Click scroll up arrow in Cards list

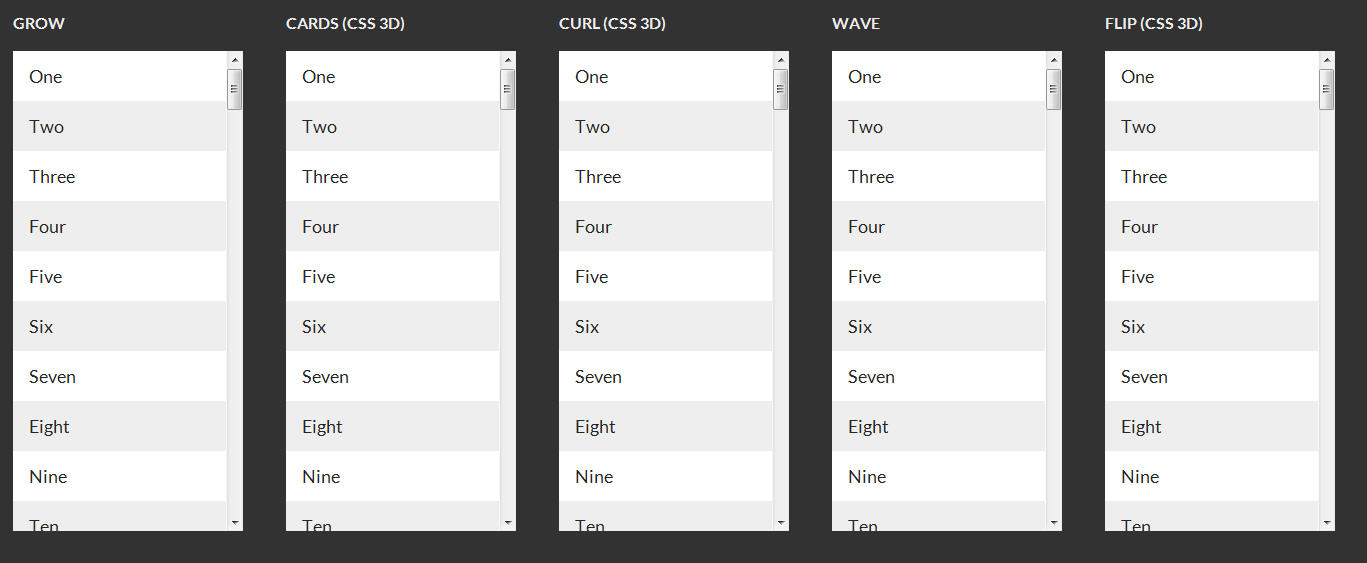coord(508,59)
